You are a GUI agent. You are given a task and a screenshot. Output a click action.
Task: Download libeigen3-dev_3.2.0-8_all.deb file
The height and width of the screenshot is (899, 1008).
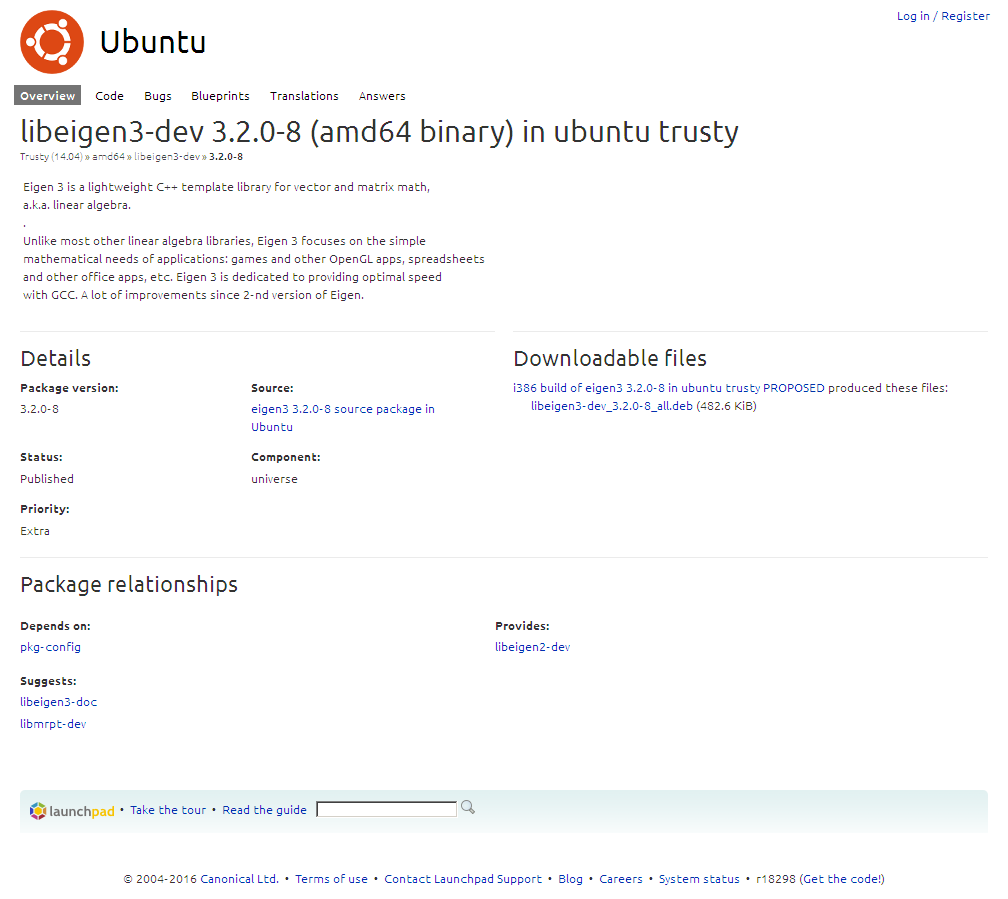coord(611,406)
